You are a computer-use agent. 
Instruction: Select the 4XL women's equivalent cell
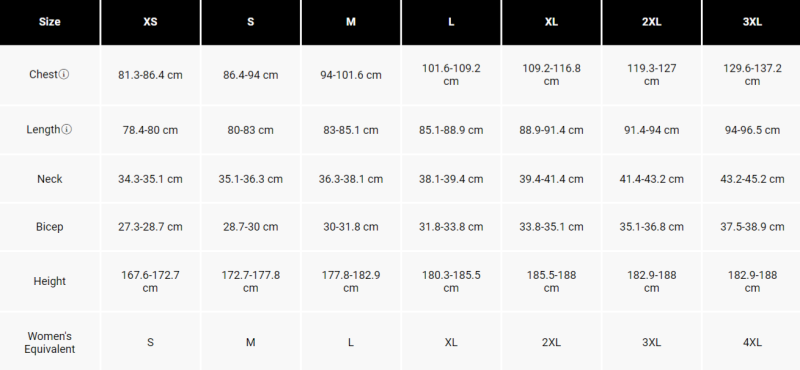tap(752, 342)
